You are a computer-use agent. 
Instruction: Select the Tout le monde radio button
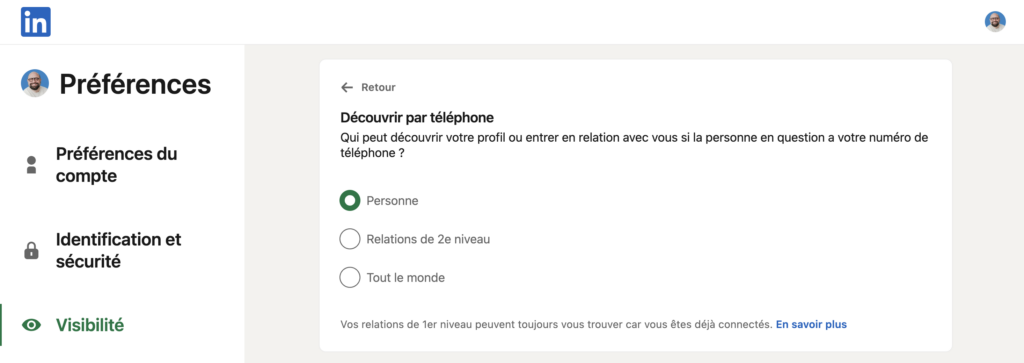click(350, 277)
